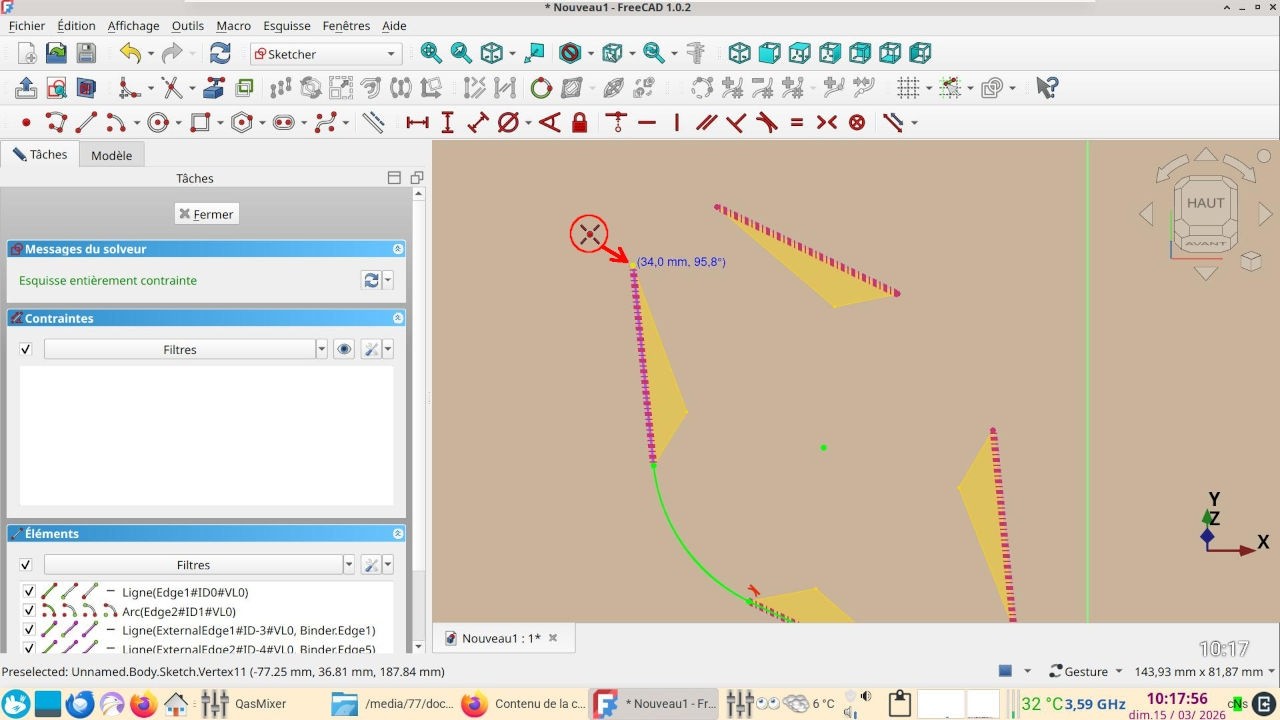Screen dimensions: 1280x720
Task: Open the Édition menu
Action: pos(77,26)
